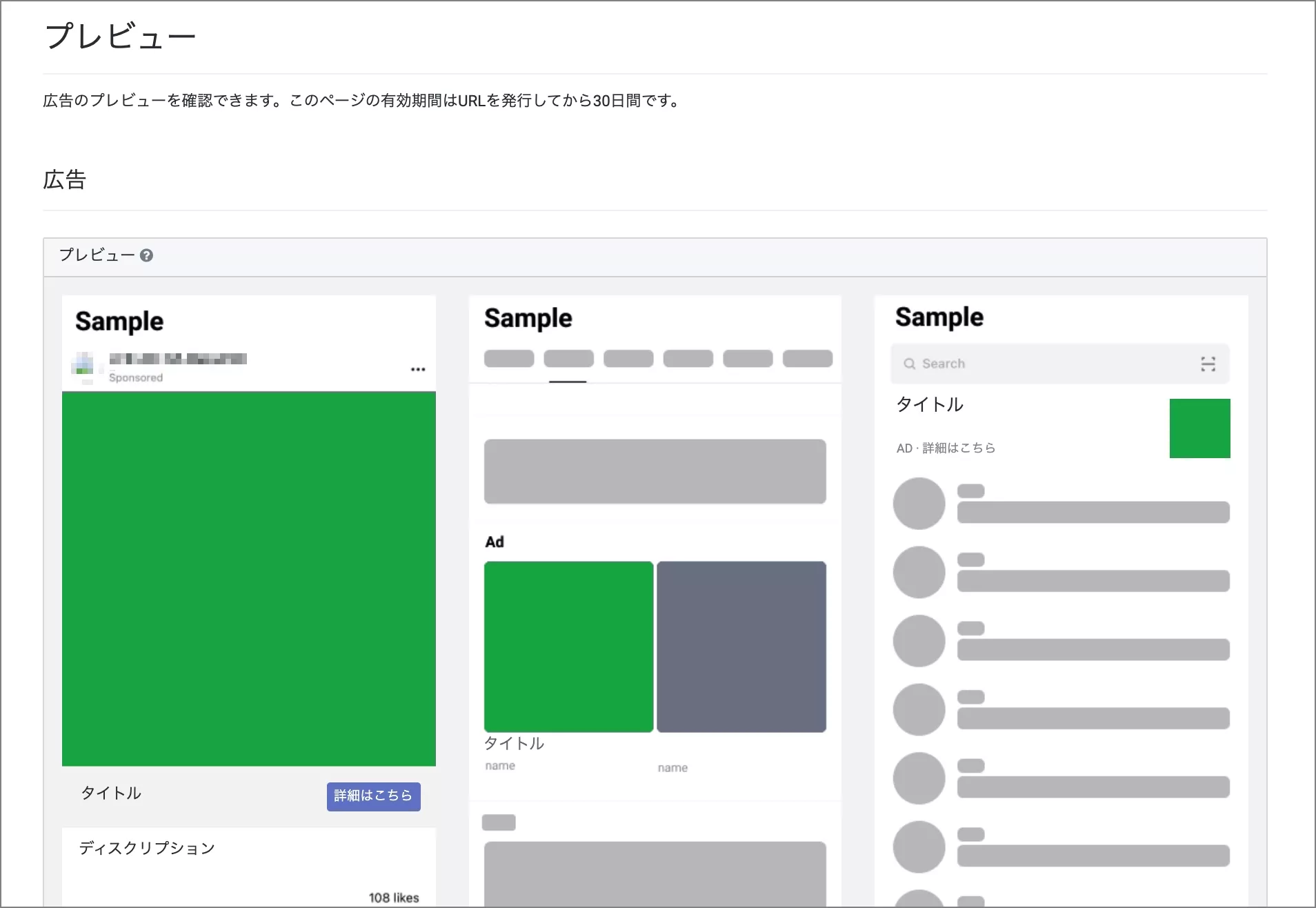The image size is (1316, 908).
Task: Click the help icon beside プレビュー header
Action: coord(146,255)
